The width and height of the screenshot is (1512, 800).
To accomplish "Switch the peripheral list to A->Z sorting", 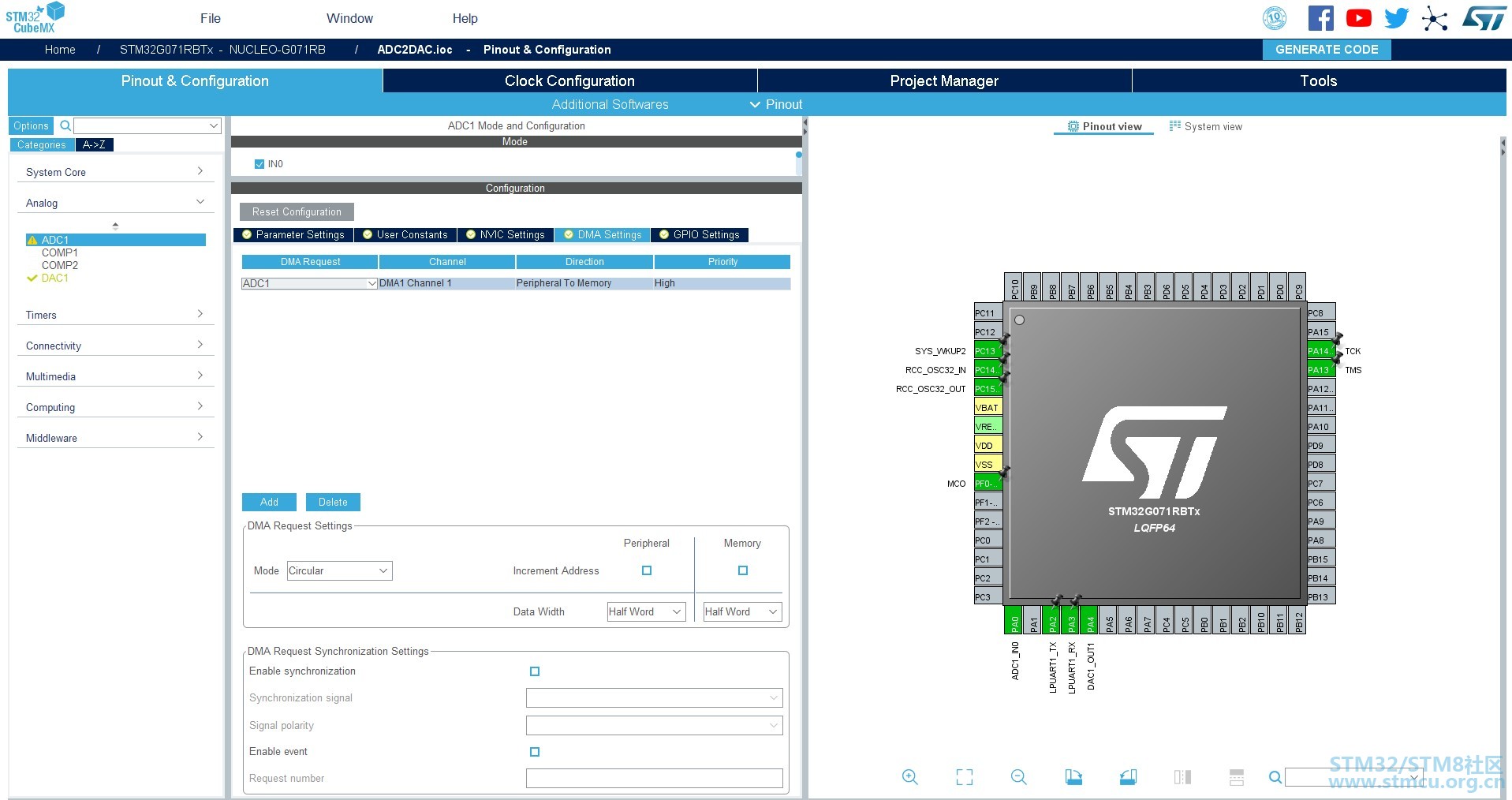I will tap(95, 144).
